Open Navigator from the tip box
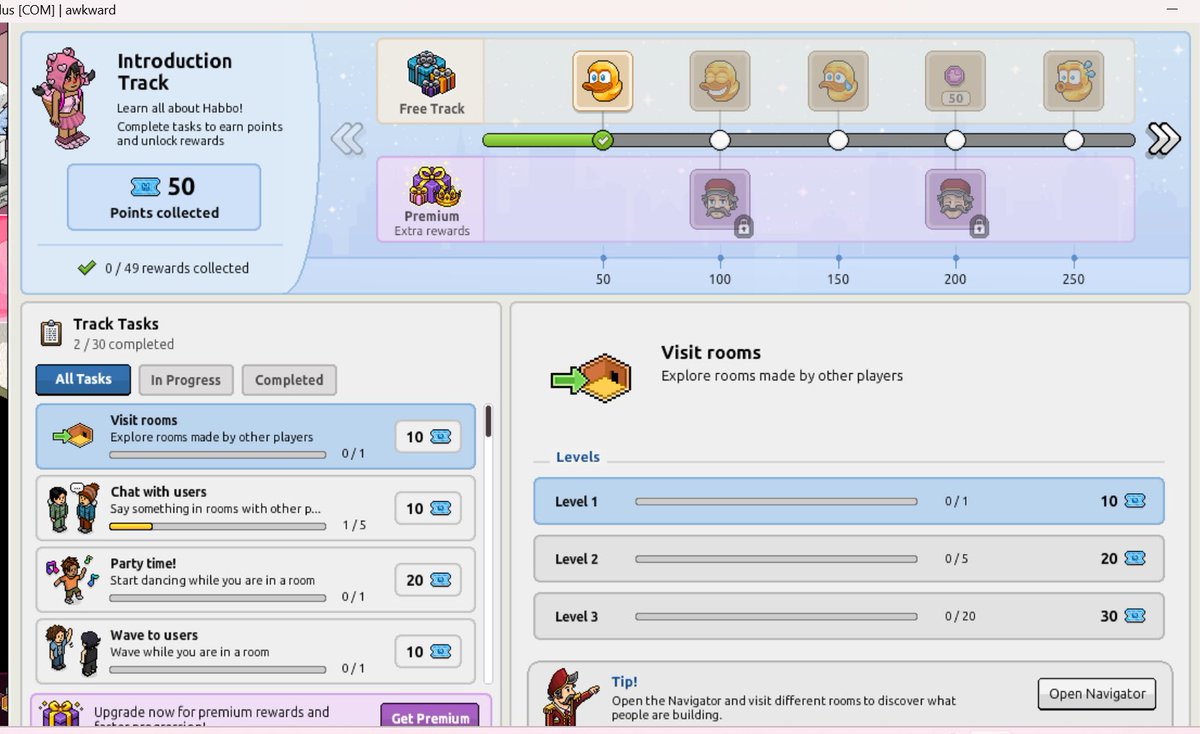Viewport: 1200px width, 734px height. (1097, 694)
